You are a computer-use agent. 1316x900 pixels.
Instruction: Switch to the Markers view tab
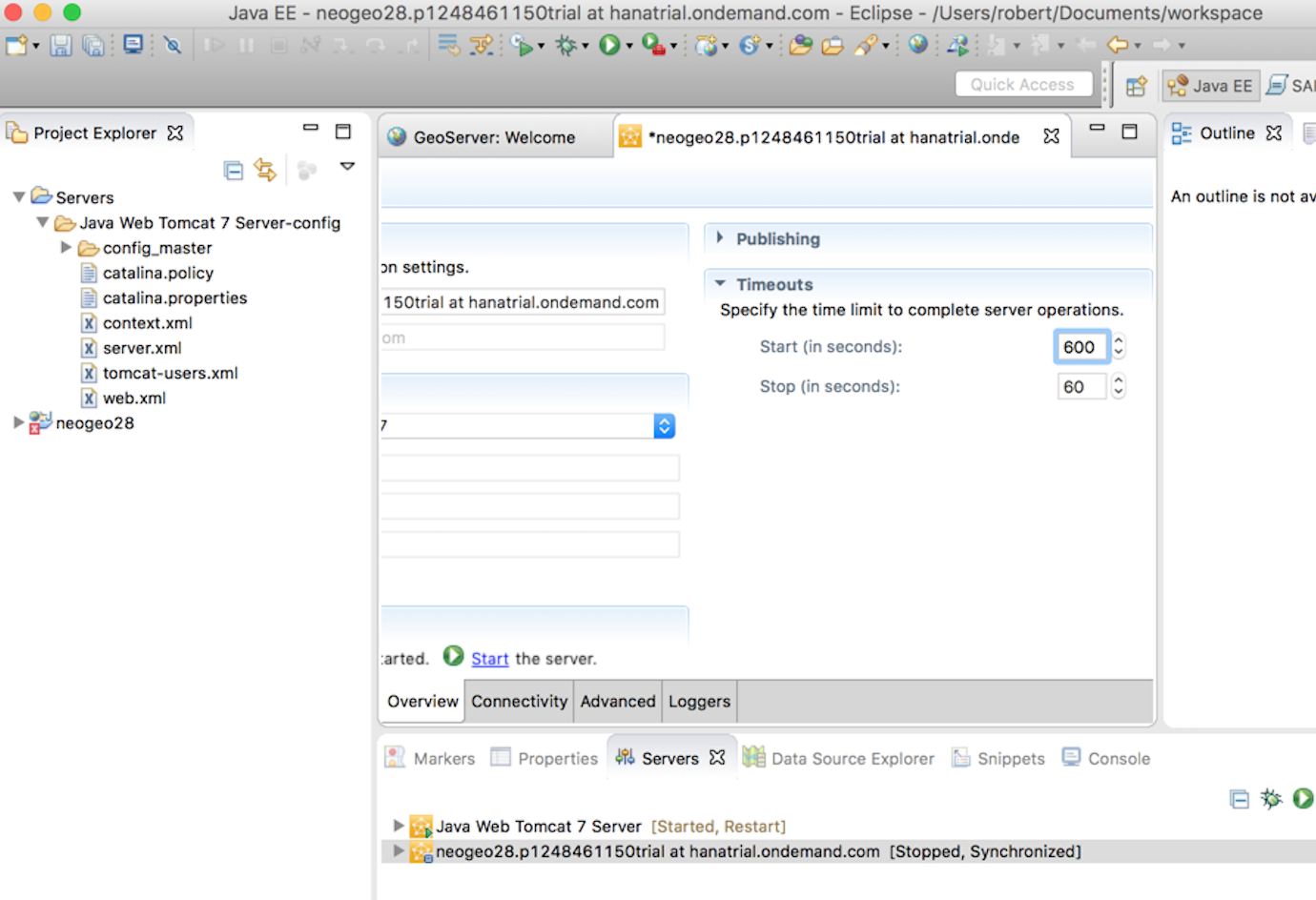click(x=430, y=758)
